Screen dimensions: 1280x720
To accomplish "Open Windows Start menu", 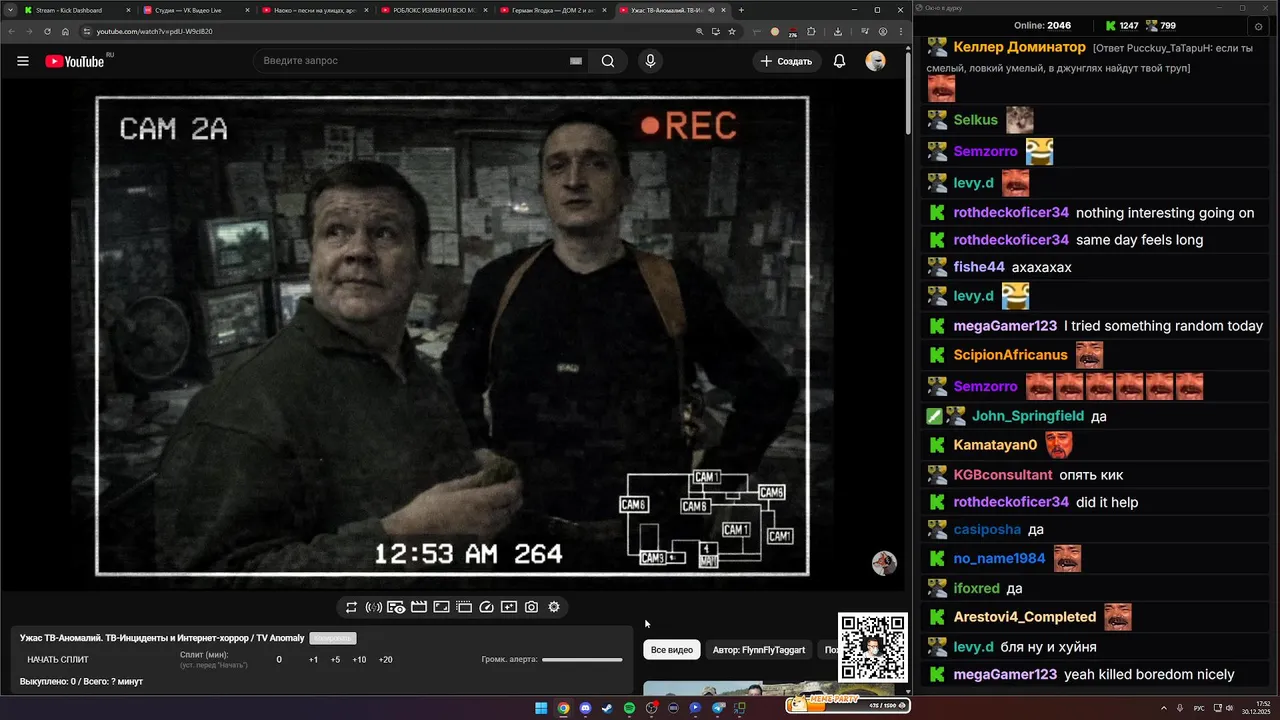I will (x=541, y=708).
